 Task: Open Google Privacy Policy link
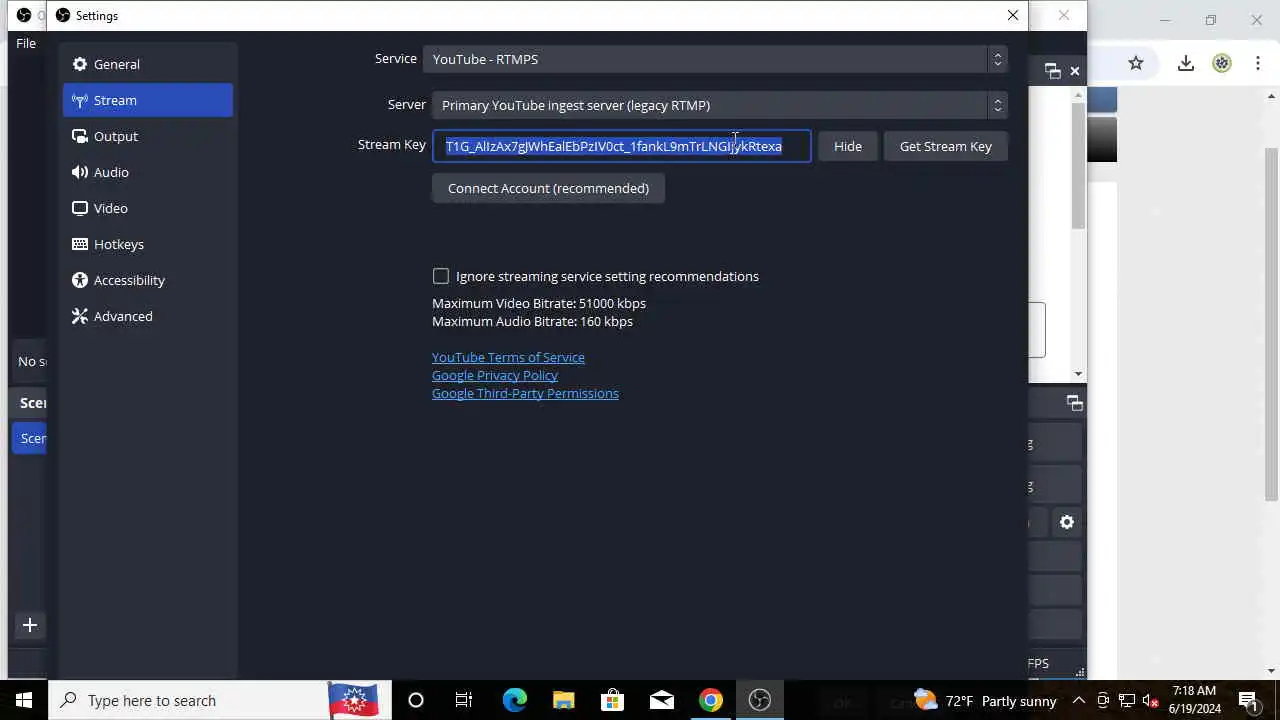coord(495,375)
